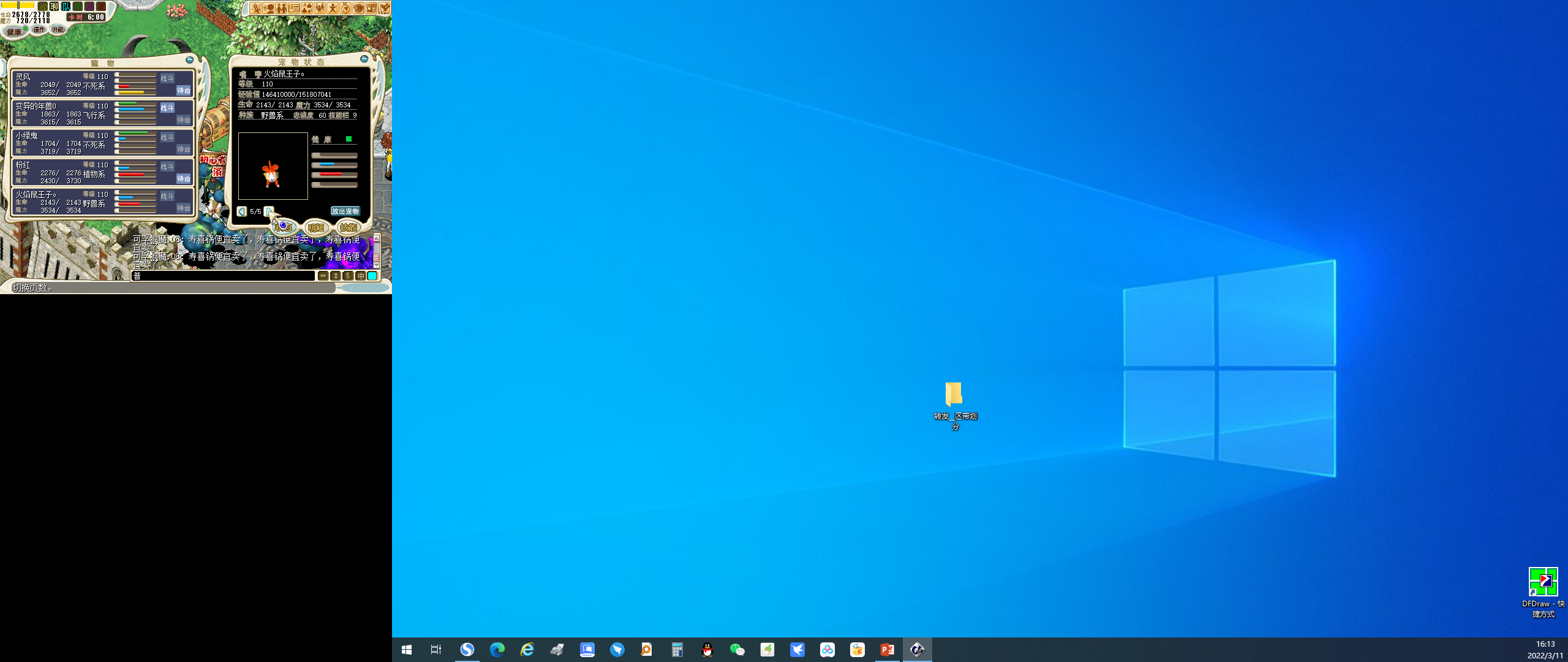Toggle 战斗 for 变异的年兽0
Image resolution: width=1568 pixels, height=662 pixels.
pos(167,108)
